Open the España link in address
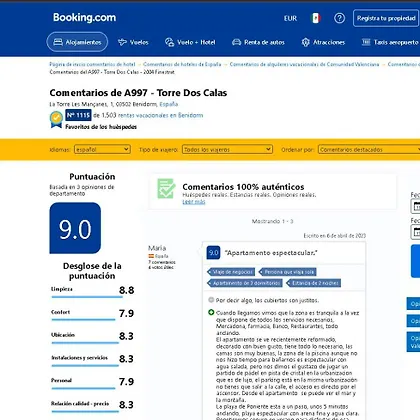 tap(169, 104)
